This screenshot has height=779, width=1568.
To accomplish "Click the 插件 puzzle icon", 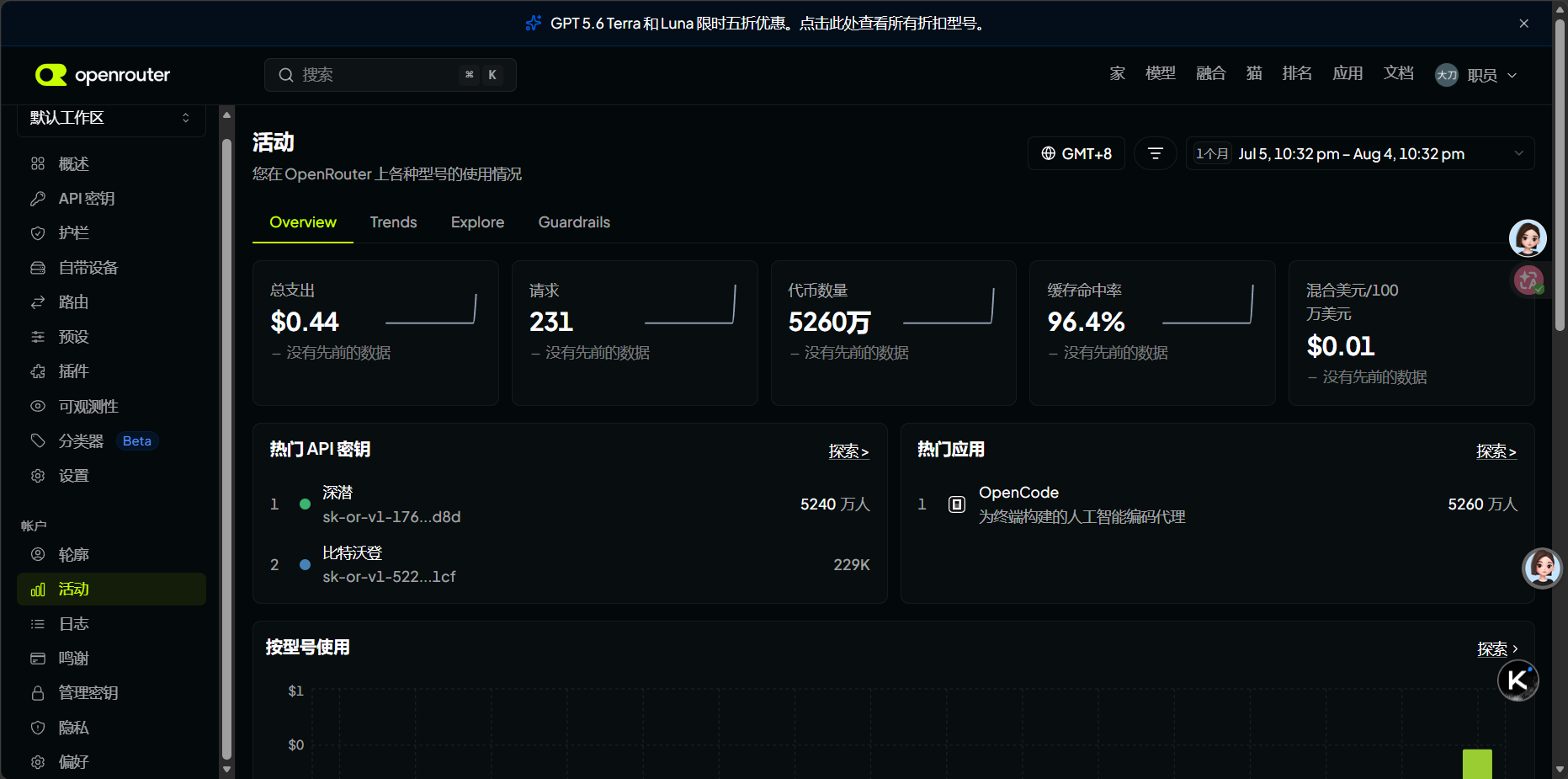I will [38, 371].
